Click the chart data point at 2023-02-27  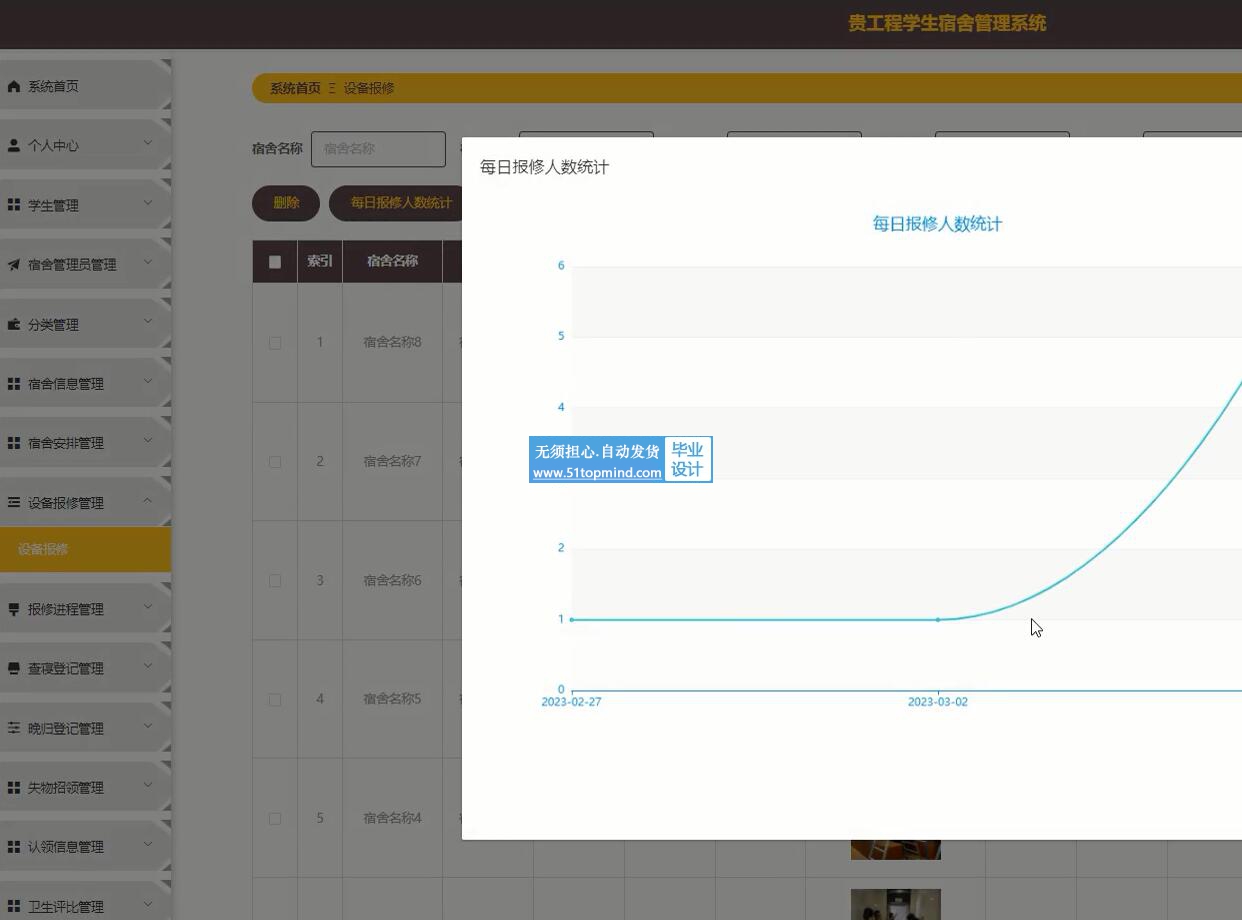coord(572,620)
